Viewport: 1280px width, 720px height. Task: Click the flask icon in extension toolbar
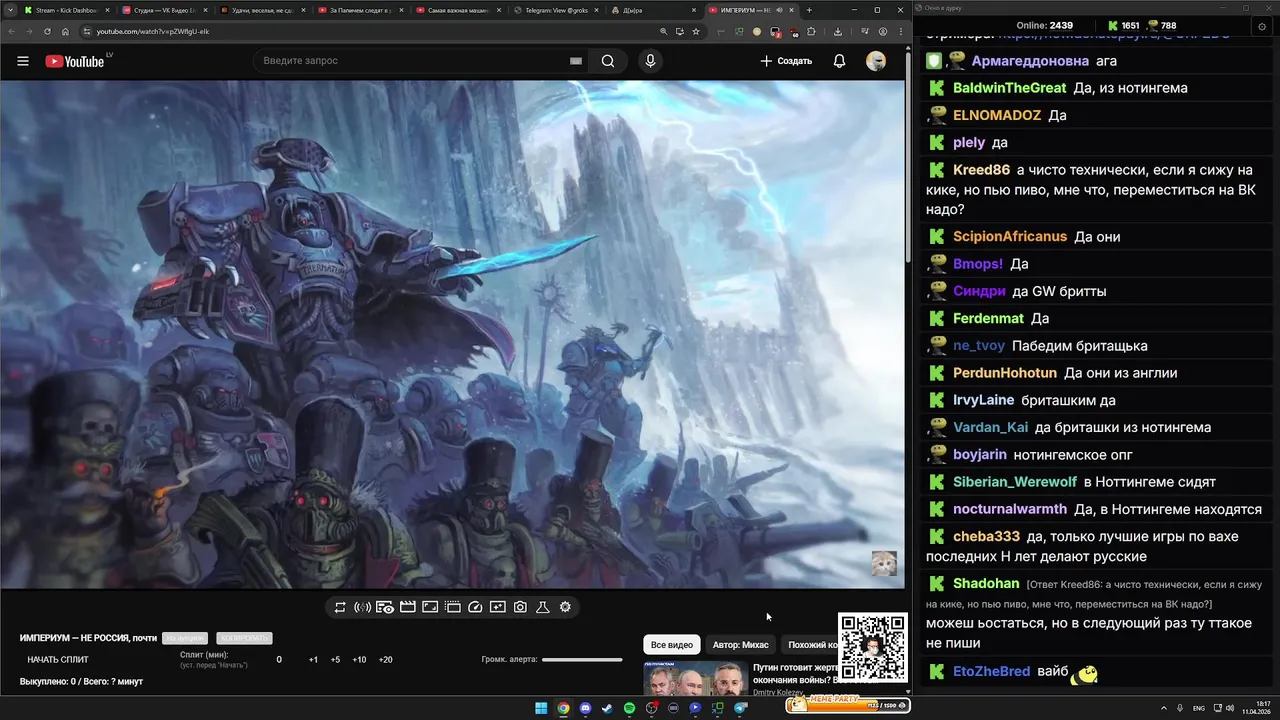543,607
